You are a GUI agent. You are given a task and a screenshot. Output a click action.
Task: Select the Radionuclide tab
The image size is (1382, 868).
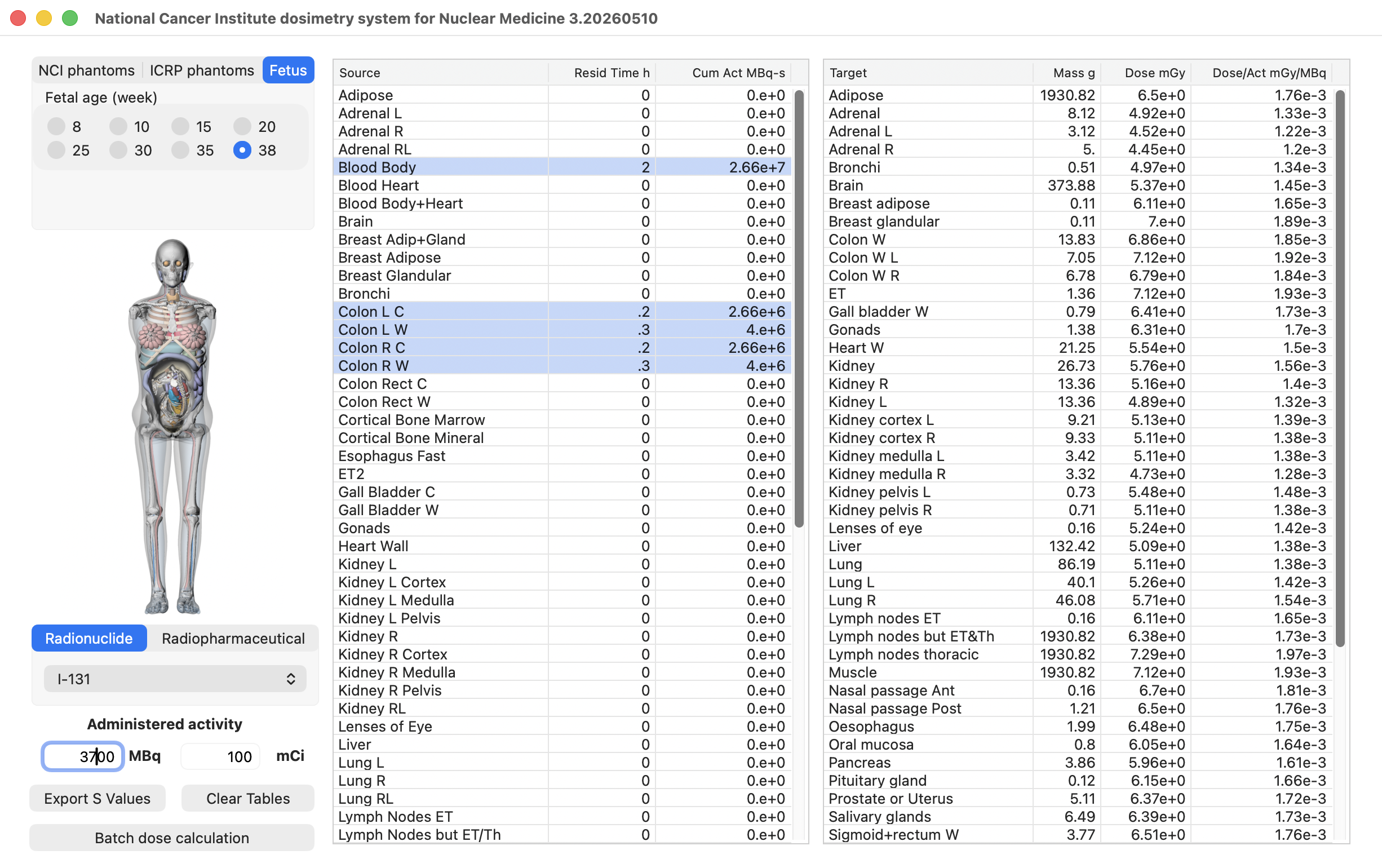(x=89, y=639)
